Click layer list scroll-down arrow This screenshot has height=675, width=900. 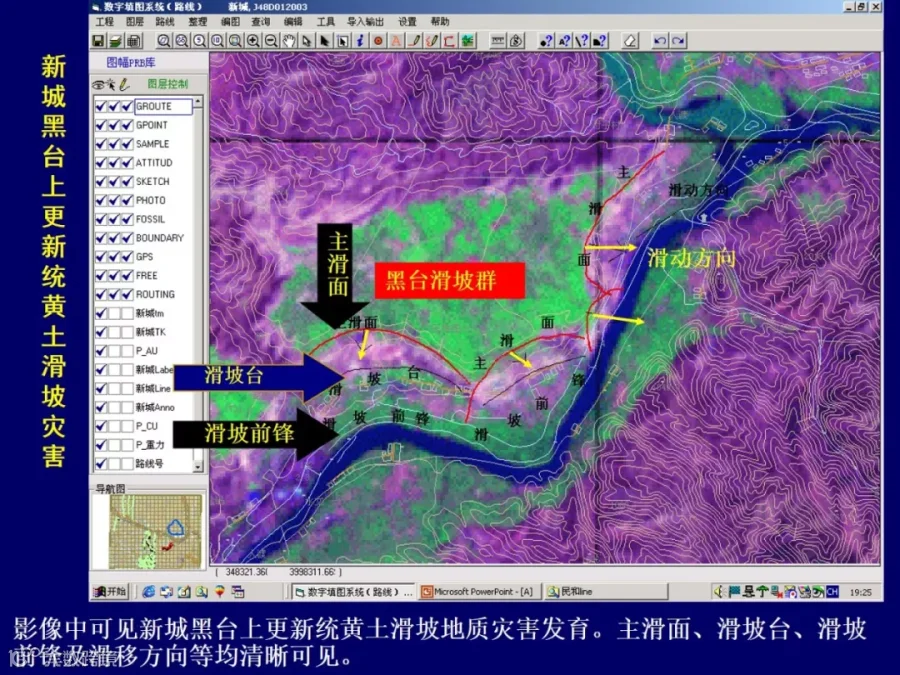(198, 467)
